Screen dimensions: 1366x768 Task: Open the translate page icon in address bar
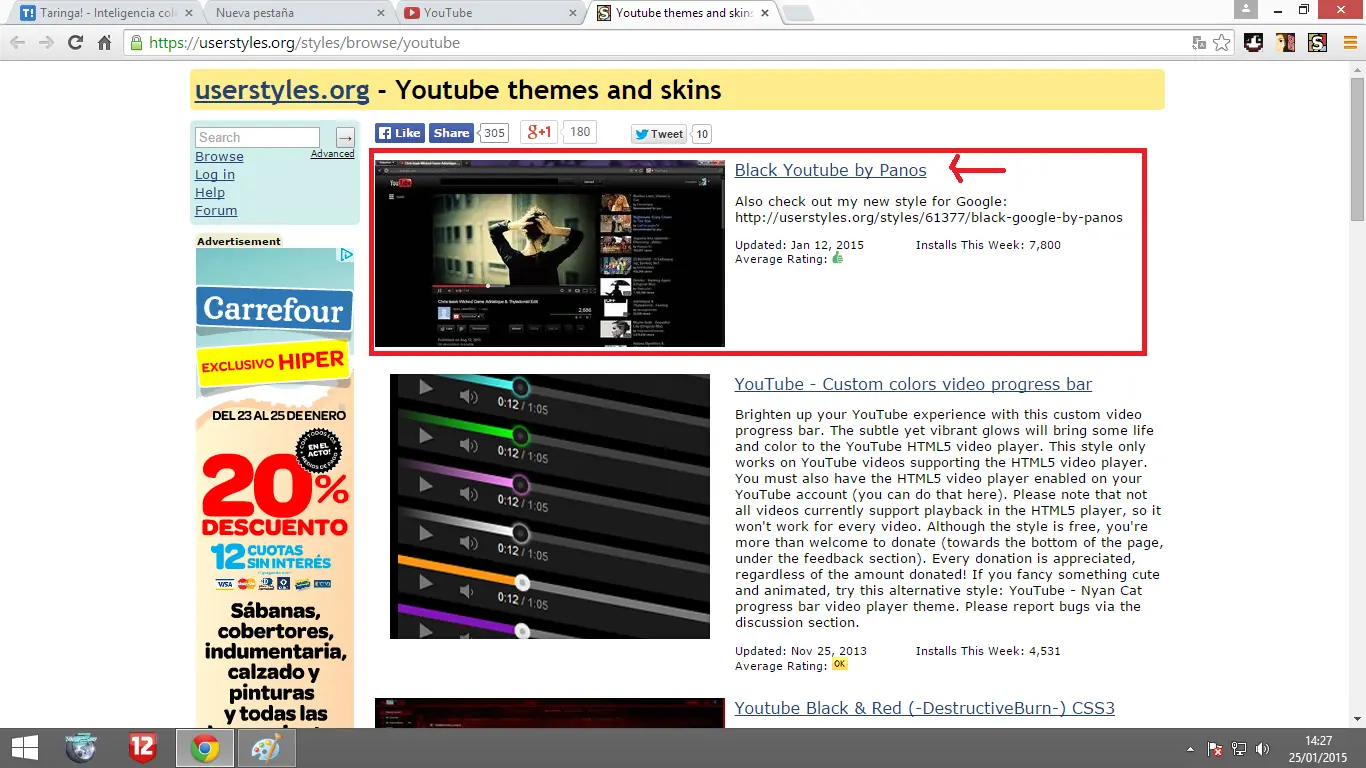tap(1199, 43)
